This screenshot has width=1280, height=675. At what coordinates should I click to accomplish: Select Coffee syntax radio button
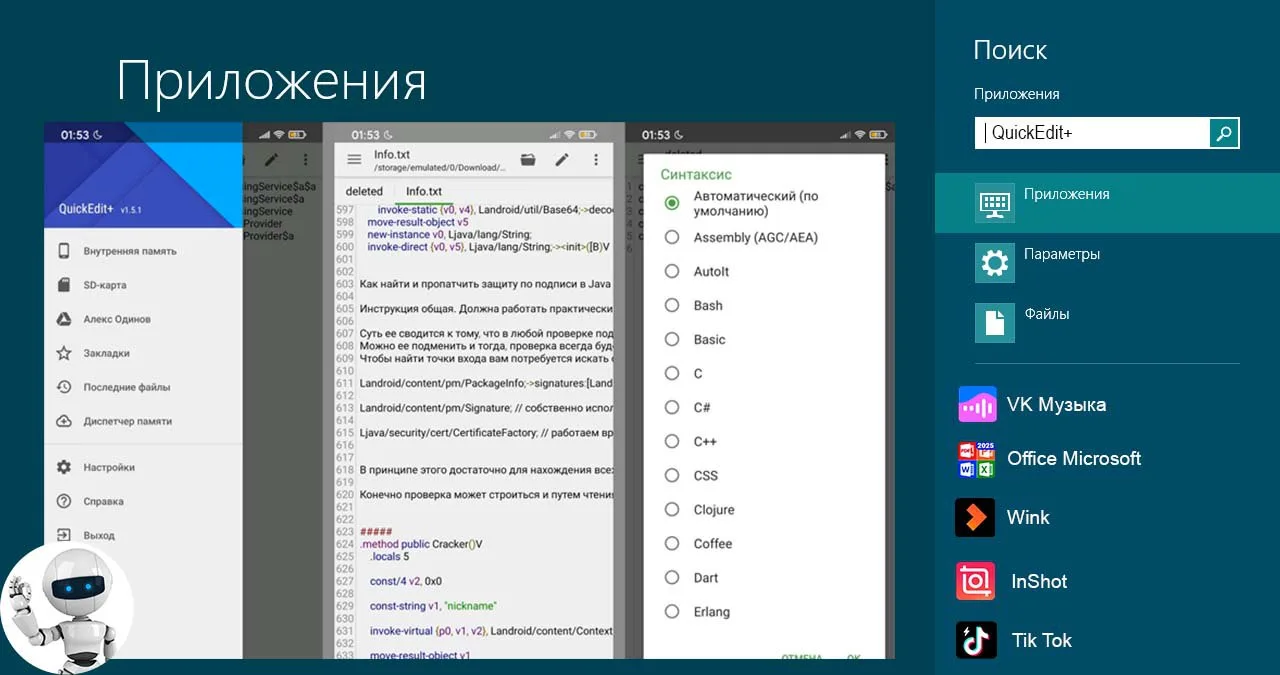672,543
